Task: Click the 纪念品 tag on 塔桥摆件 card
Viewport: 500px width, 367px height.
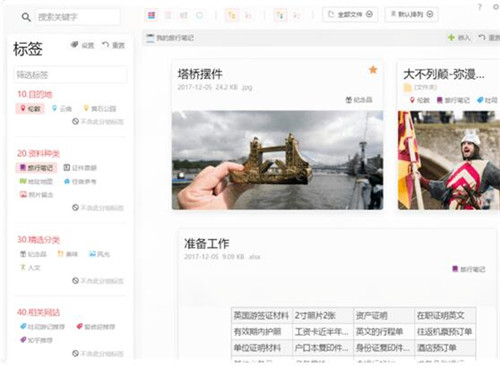Action: [x=359, y=100]
